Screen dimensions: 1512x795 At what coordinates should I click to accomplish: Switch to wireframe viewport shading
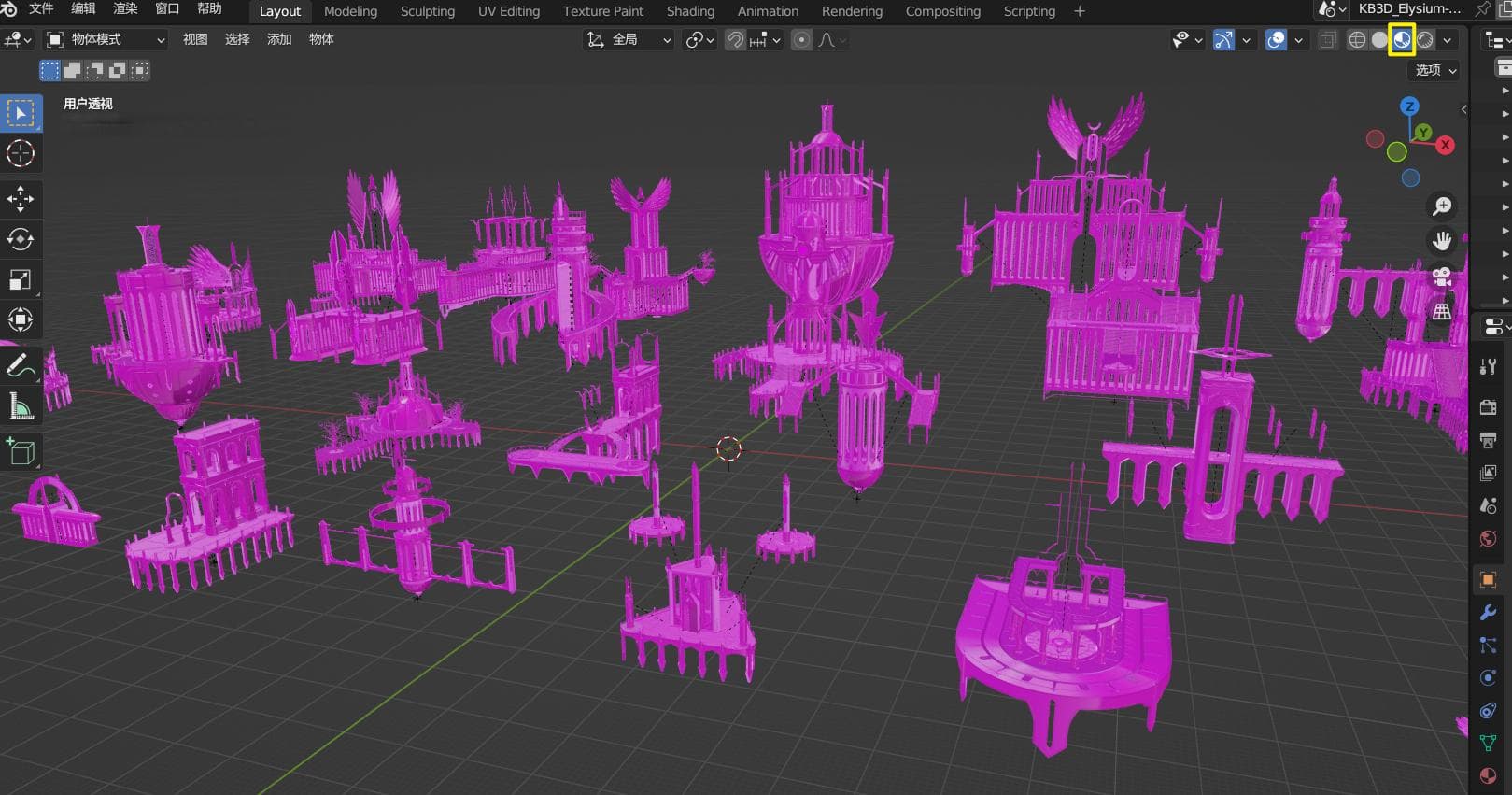coord(1358,40)
